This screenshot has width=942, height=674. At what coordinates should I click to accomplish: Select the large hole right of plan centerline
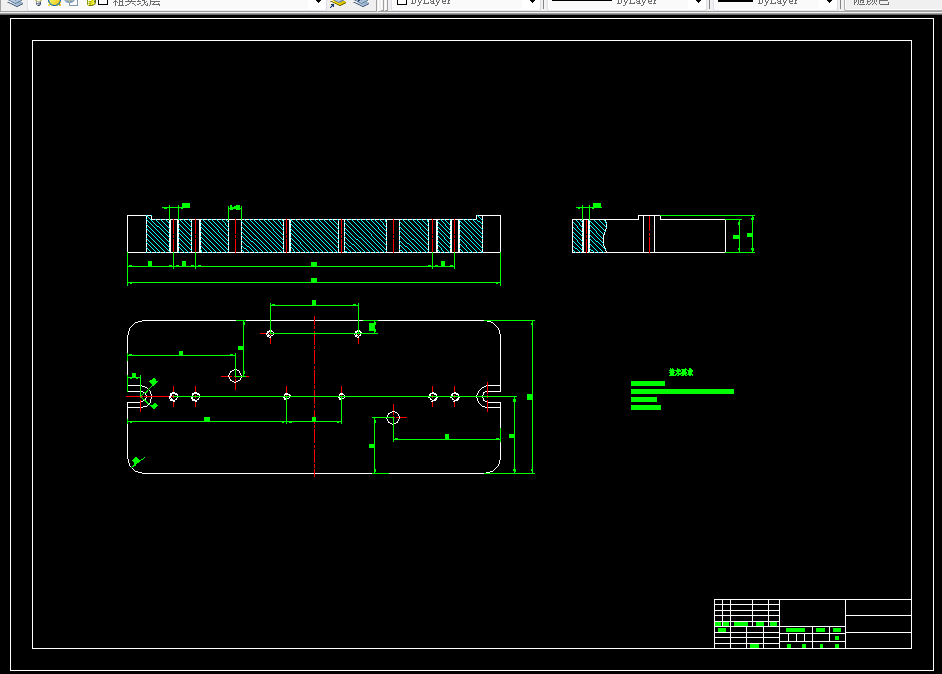(x=393, y=417)
